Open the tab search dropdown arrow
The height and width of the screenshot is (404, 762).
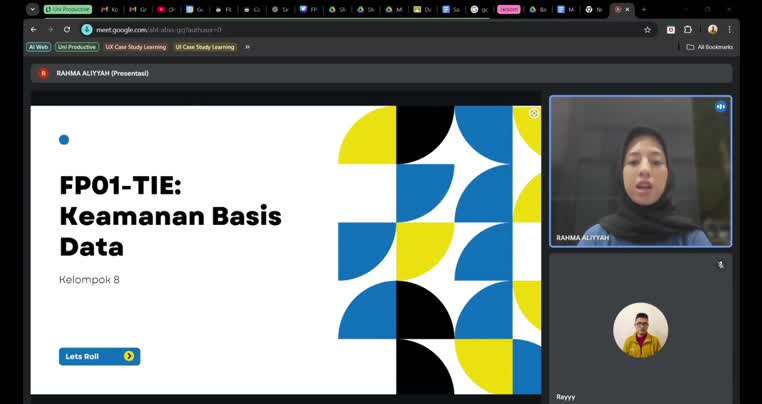32,9
